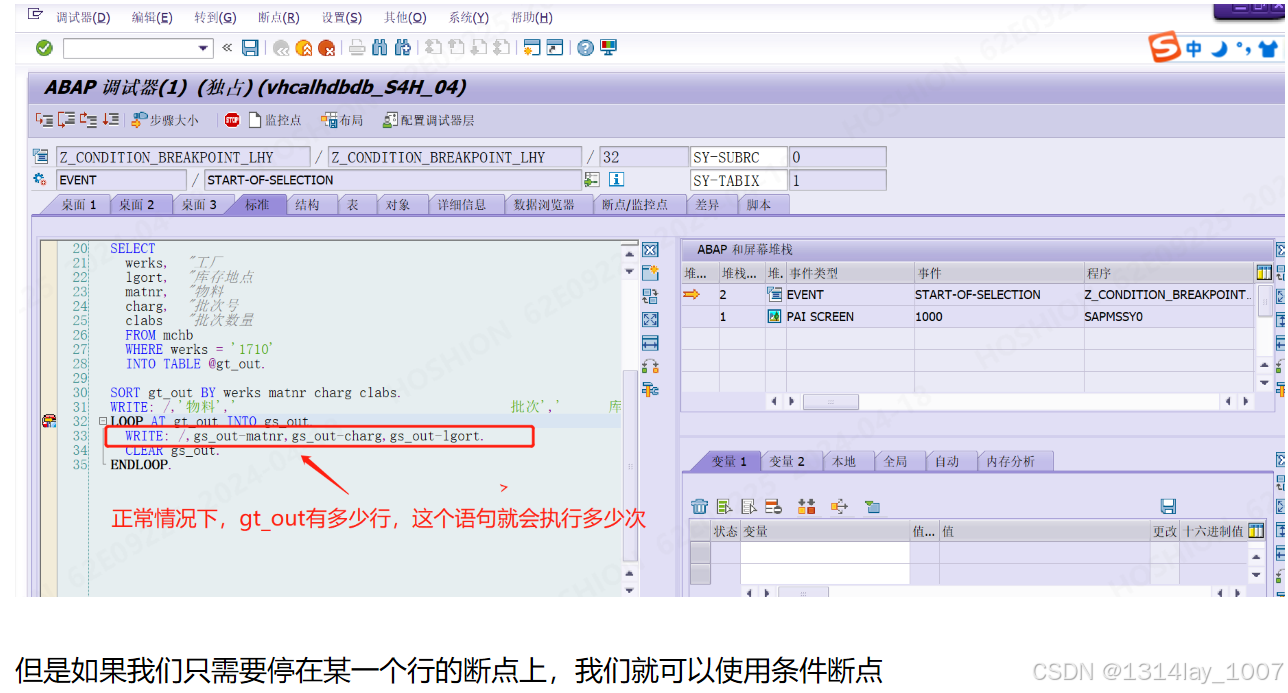Click the 监控点 watchpoint button

tap(275, 120)
